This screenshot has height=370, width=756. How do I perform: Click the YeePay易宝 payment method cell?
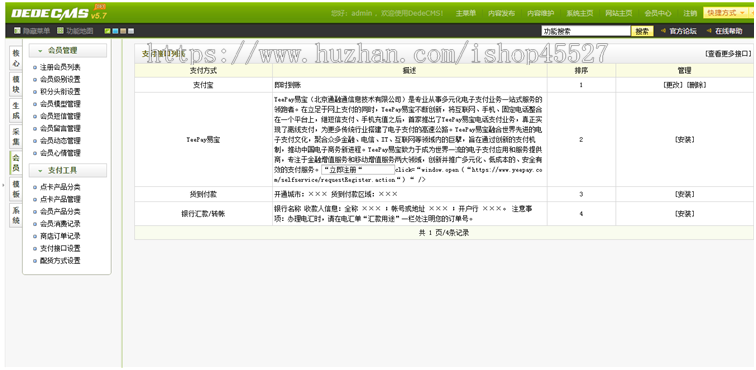[x=203, y=140]
